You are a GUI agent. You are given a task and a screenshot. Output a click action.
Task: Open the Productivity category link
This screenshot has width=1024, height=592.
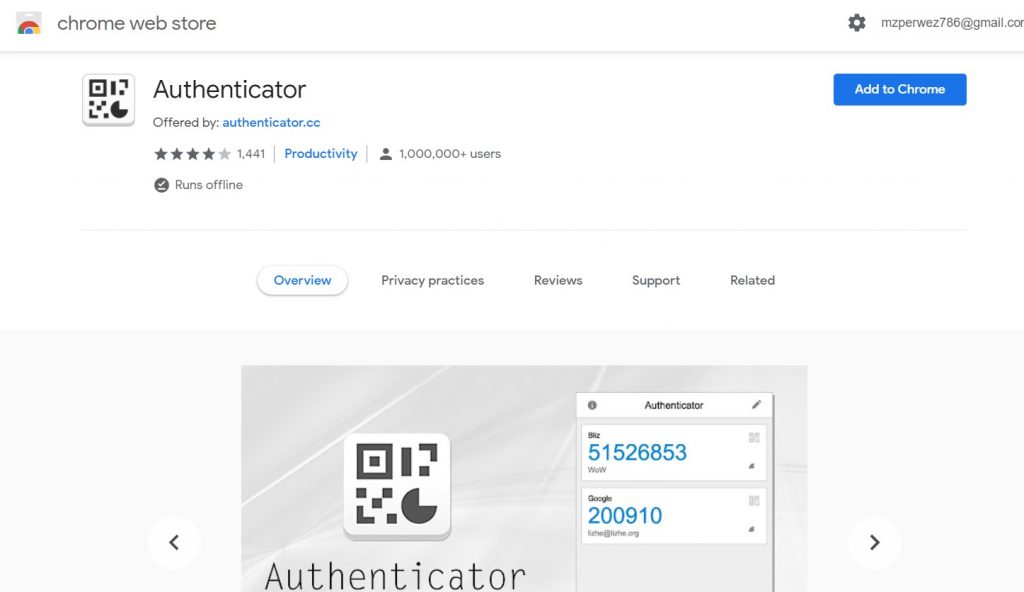tap(321, 154)
